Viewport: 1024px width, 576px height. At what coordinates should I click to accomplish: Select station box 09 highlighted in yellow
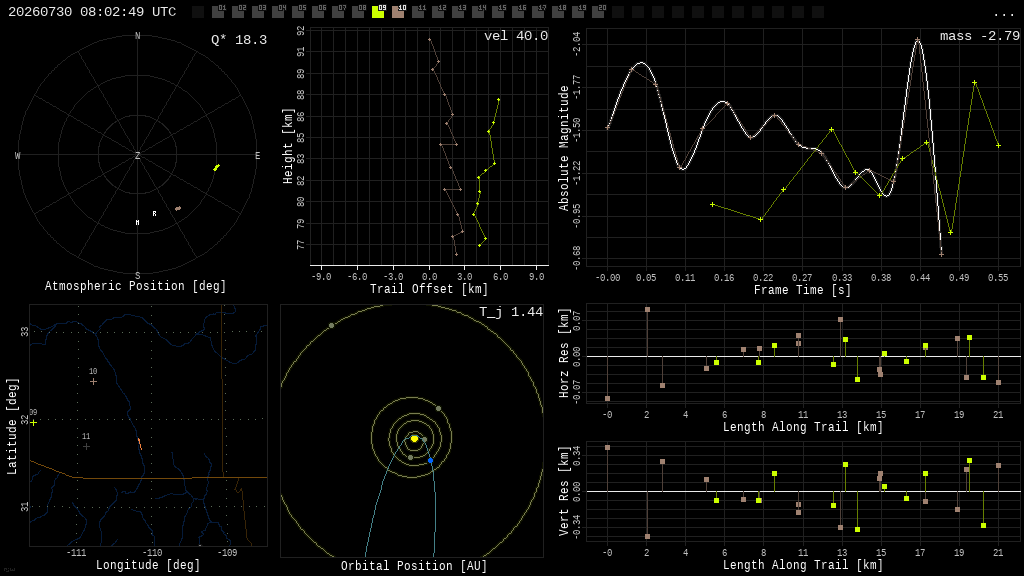(378, 12)
